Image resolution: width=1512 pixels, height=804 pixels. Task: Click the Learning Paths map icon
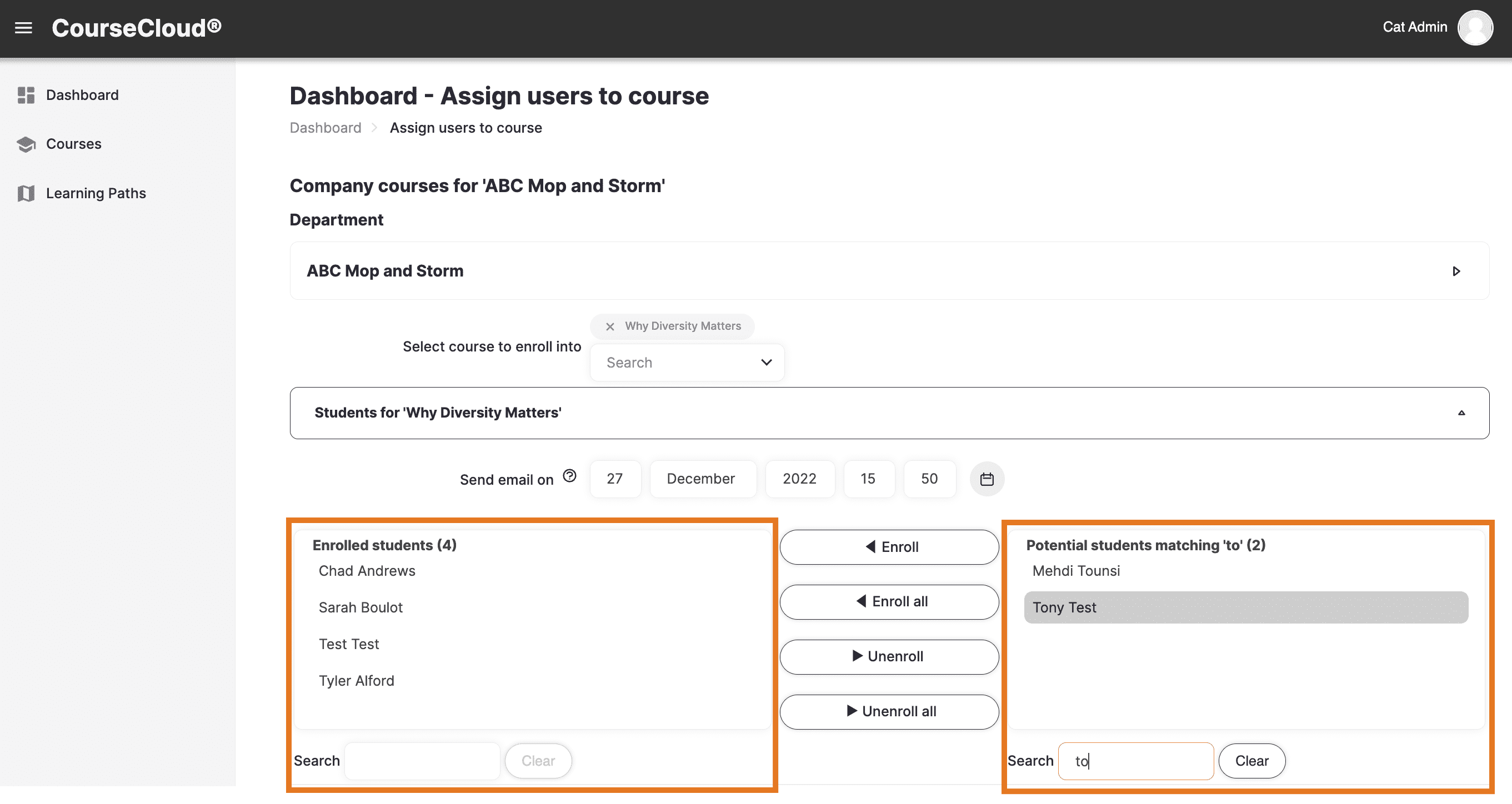(26, 193)
